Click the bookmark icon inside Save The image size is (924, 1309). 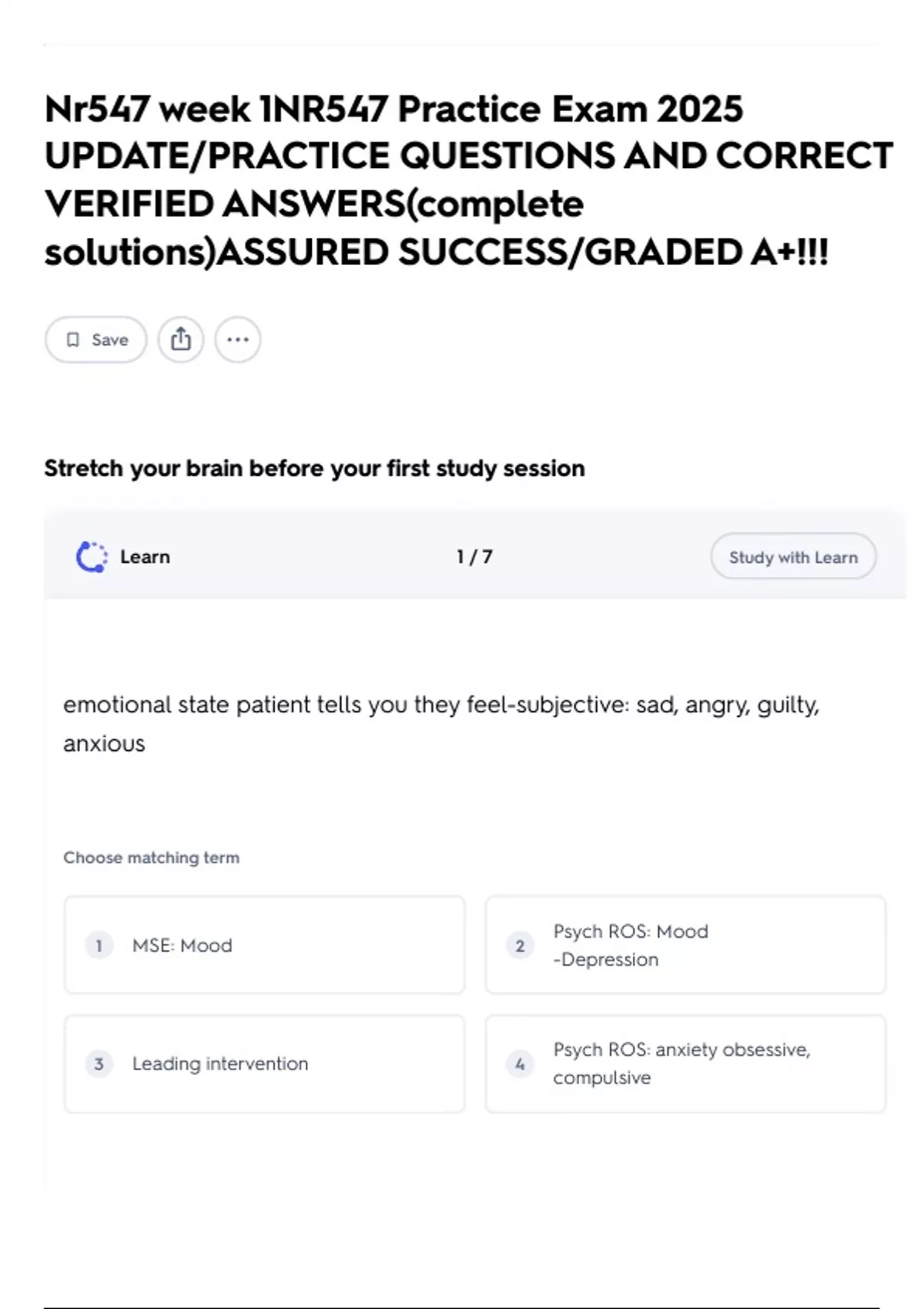point(73,340)
